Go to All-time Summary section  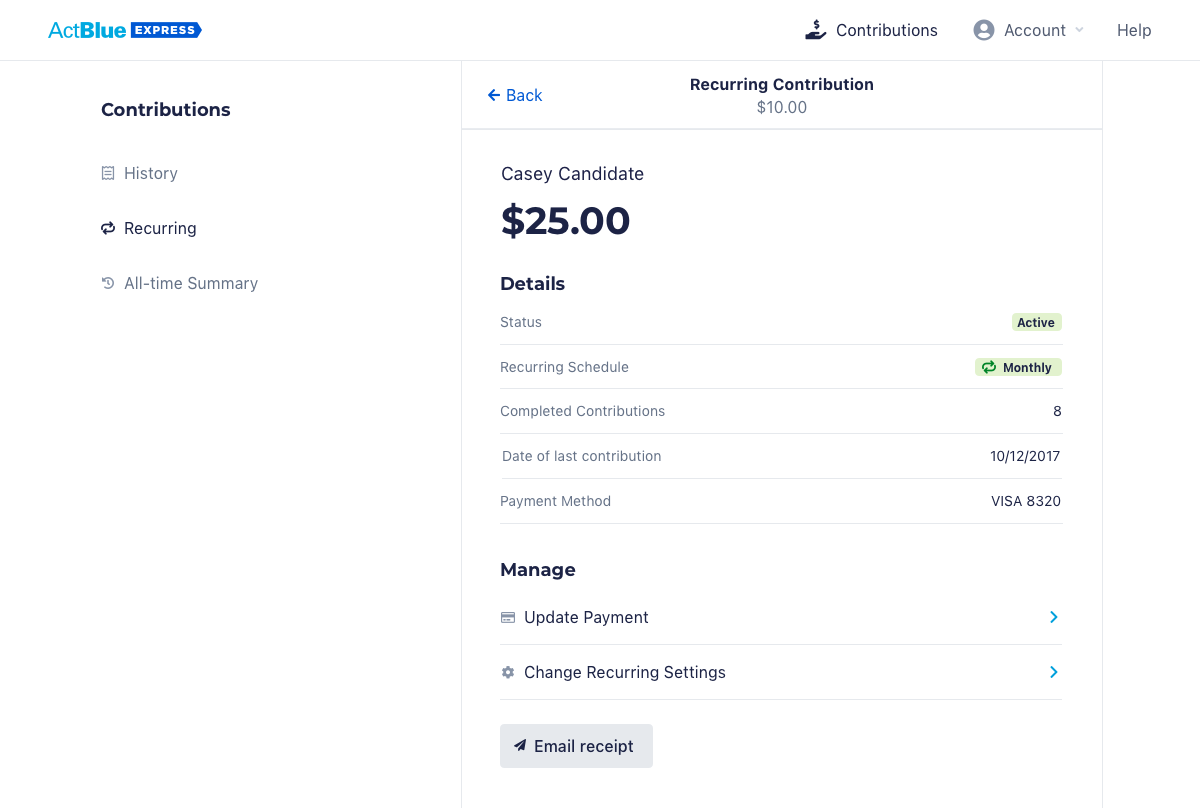191,283
